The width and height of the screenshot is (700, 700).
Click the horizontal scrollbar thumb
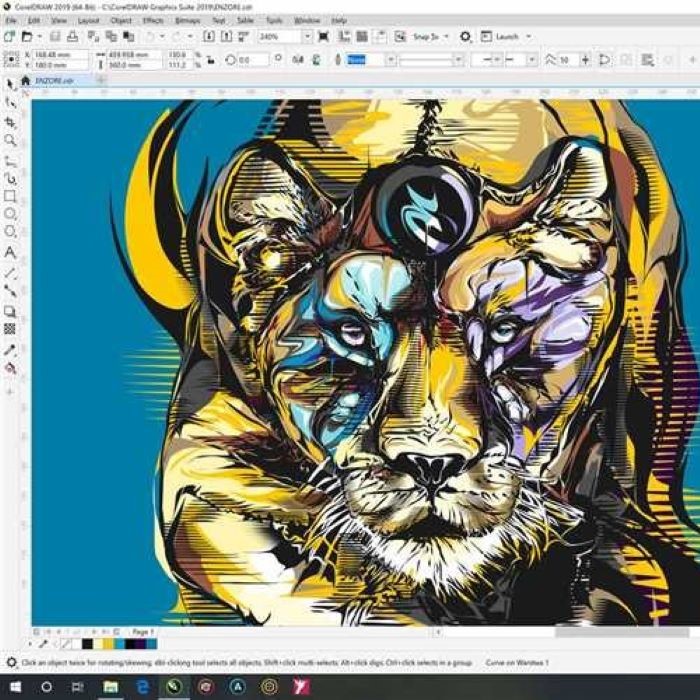pyautogui.click(x=621, y=632)
